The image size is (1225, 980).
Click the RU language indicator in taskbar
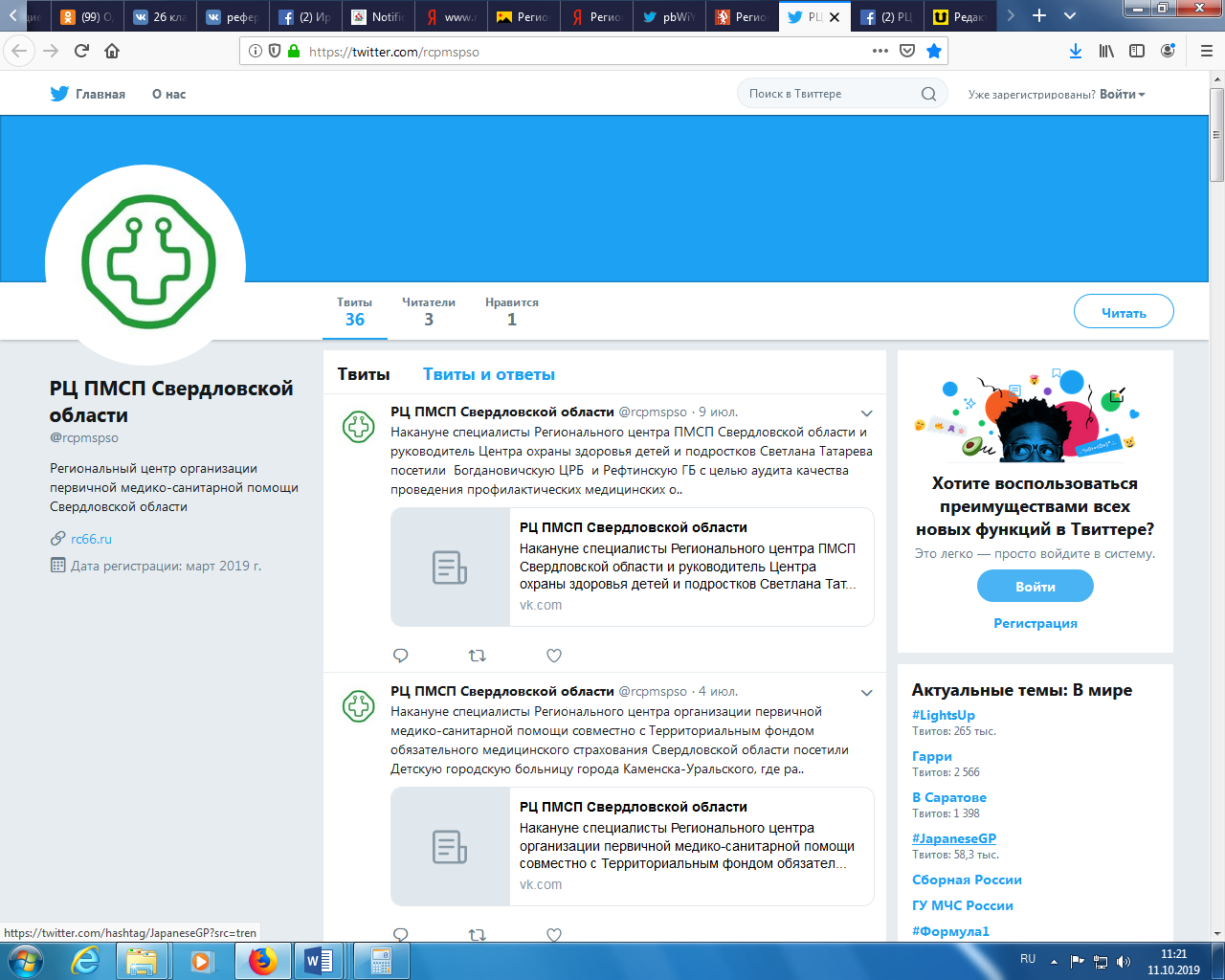(1028, 959)
